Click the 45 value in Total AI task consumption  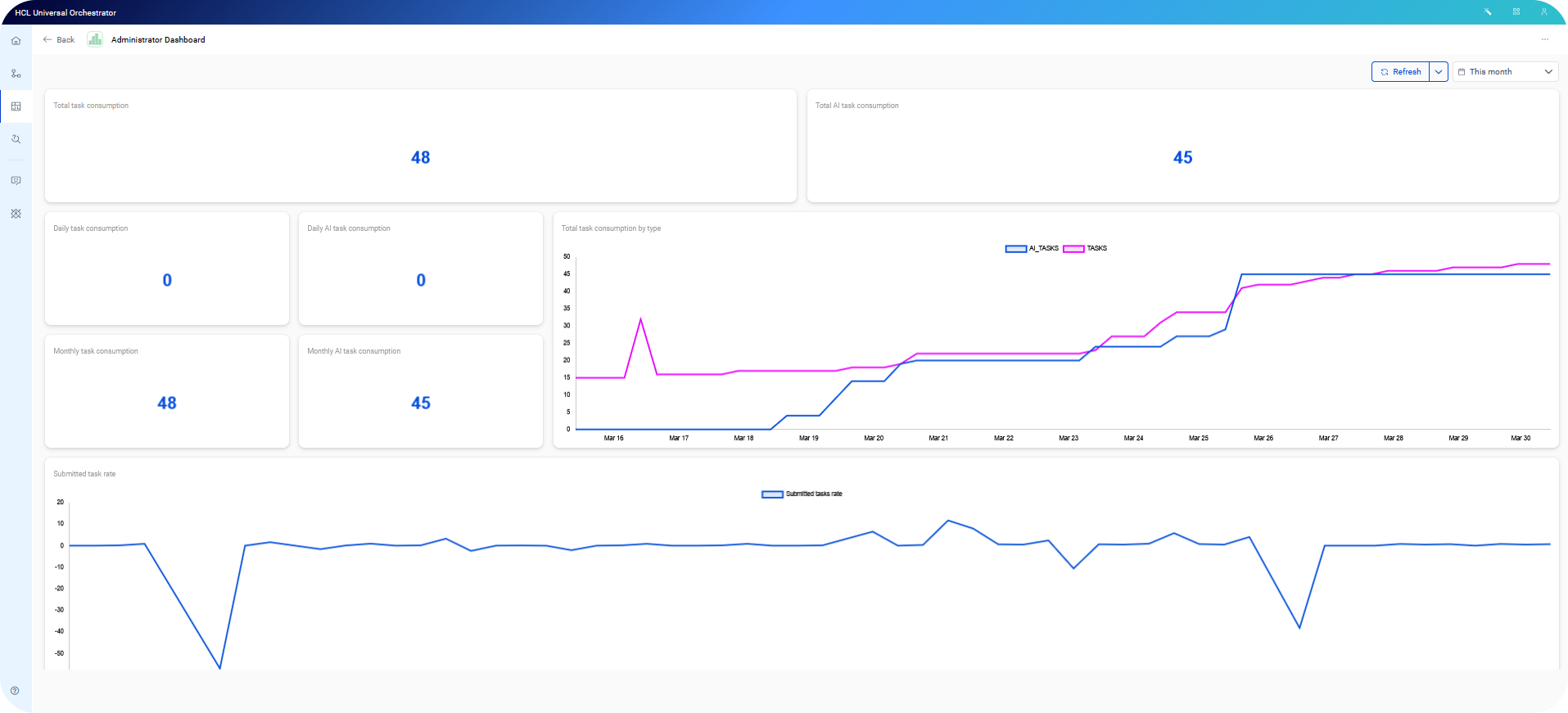click(x=1182, y=157)
